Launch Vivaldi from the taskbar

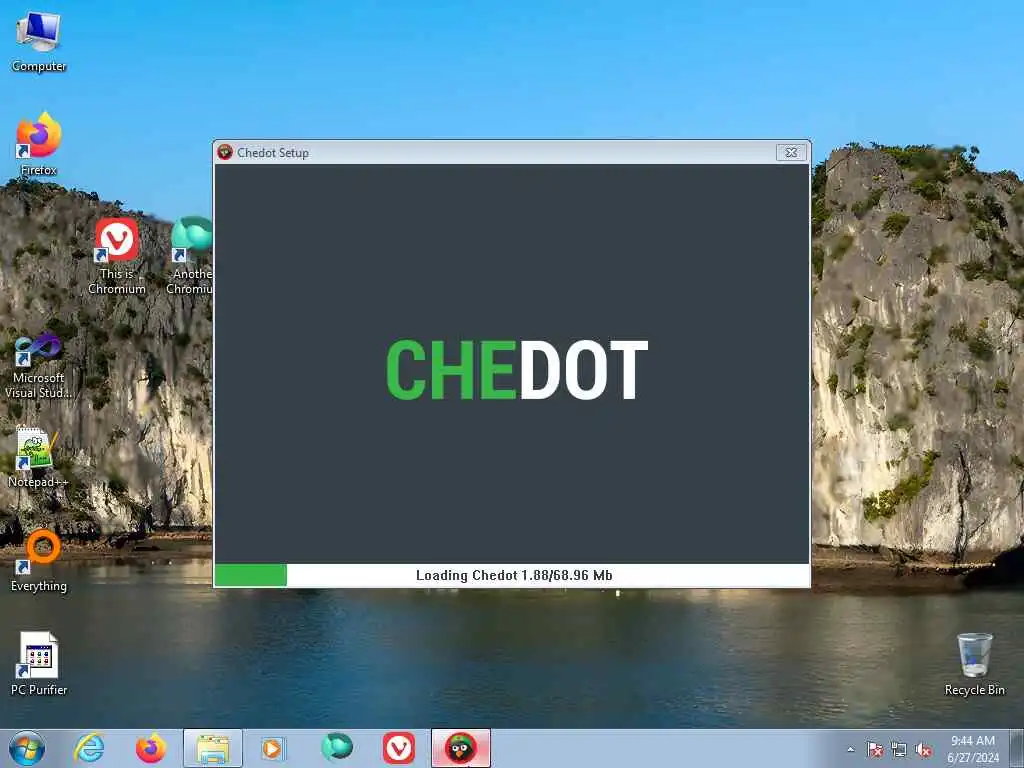[399, 748]
